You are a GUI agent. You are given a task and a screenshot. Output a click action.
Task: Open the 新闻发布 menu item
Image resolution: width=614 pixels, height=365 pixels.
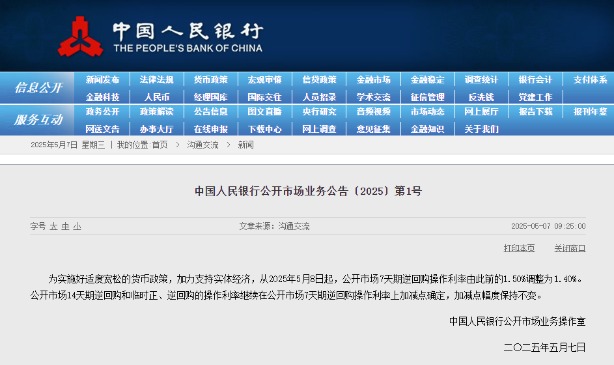coord(102,80)
